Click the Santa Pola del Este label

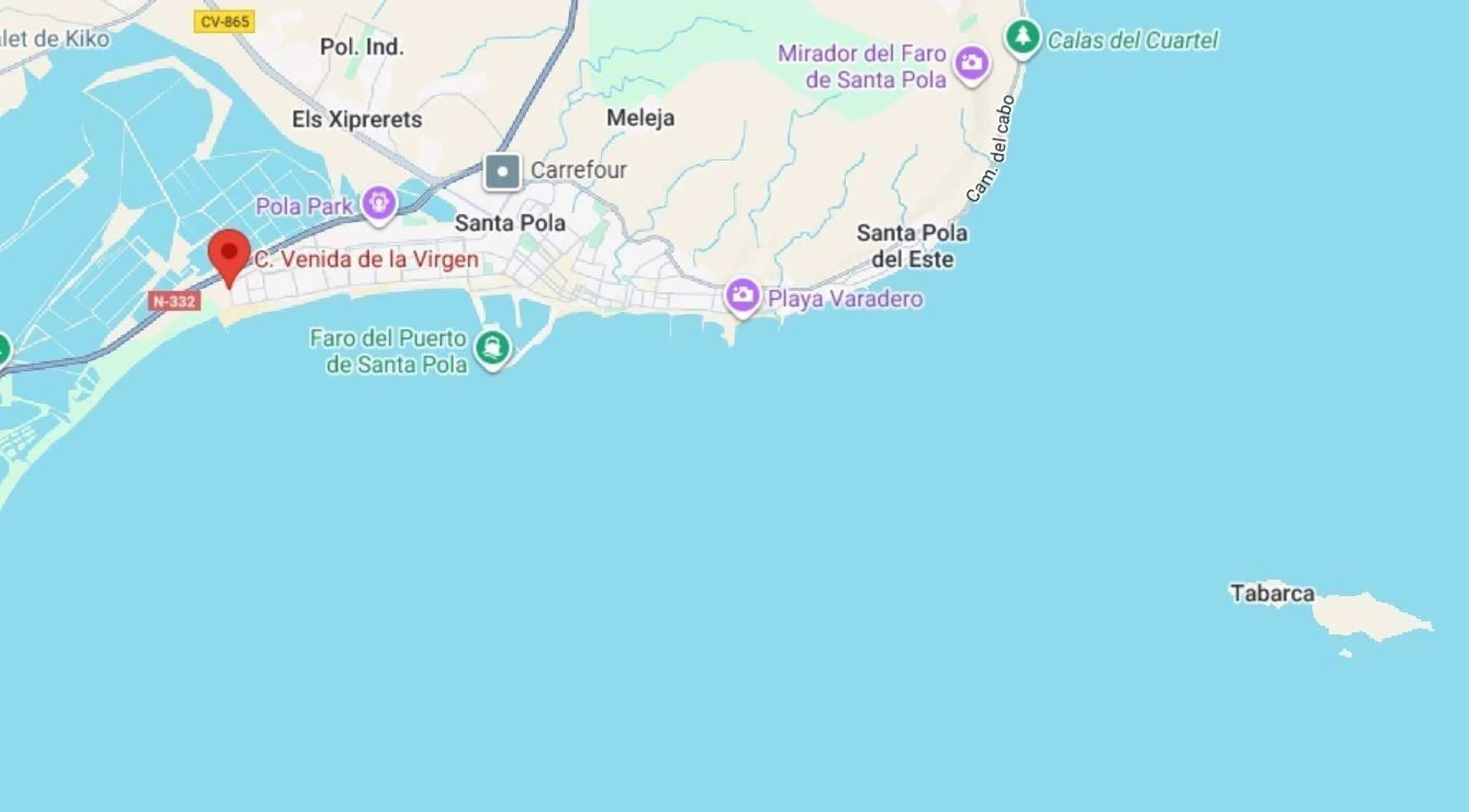912,246
